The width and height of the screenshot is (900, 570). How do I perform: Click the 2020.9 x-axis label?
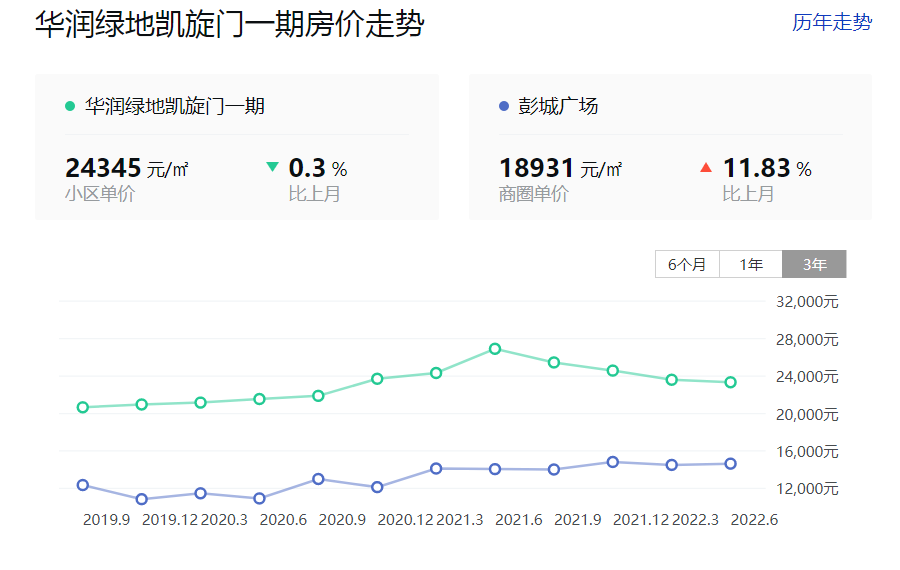coord(342,520)
